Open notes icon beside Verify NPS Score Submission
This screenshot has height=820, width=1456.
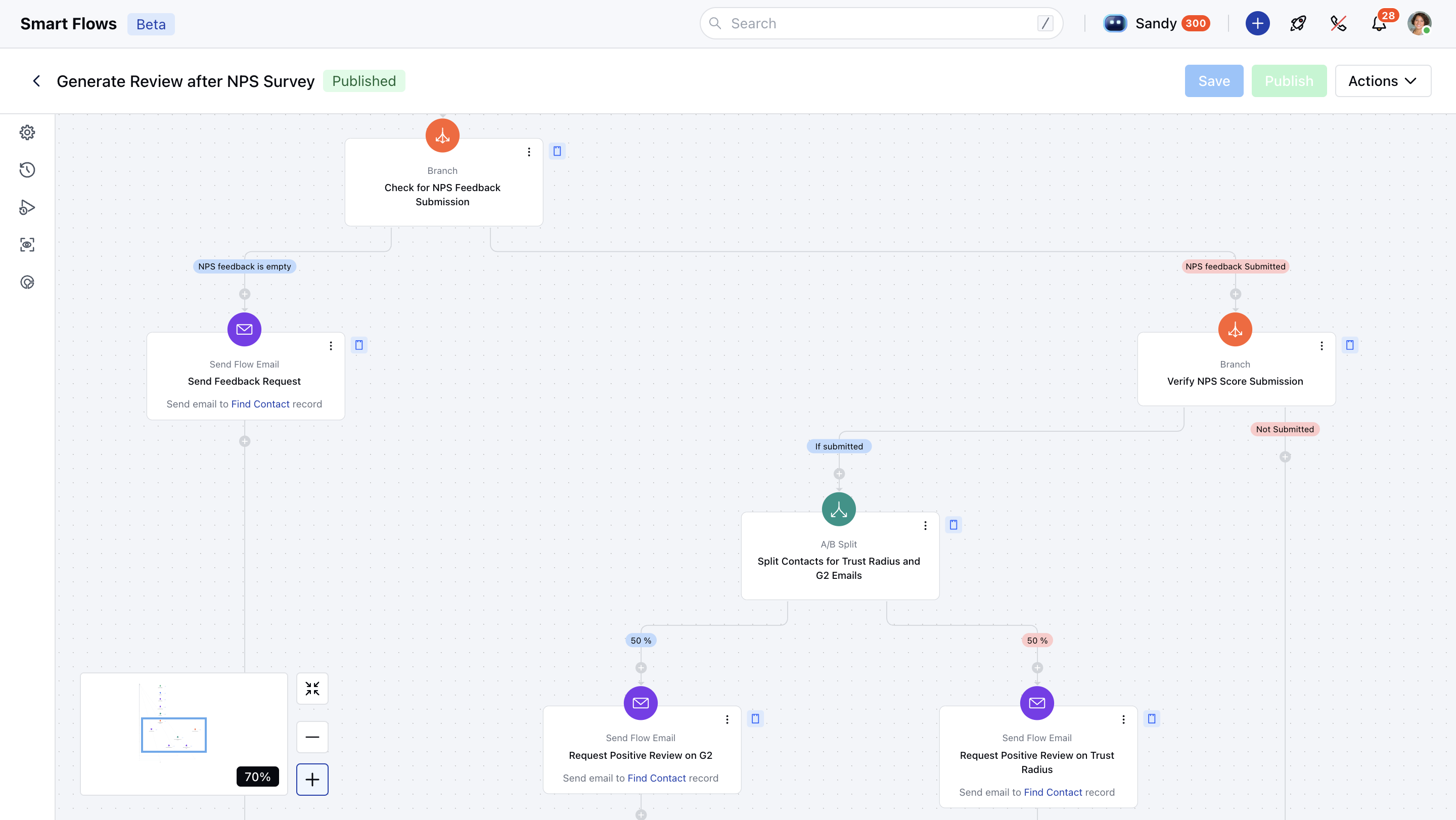1350,345
